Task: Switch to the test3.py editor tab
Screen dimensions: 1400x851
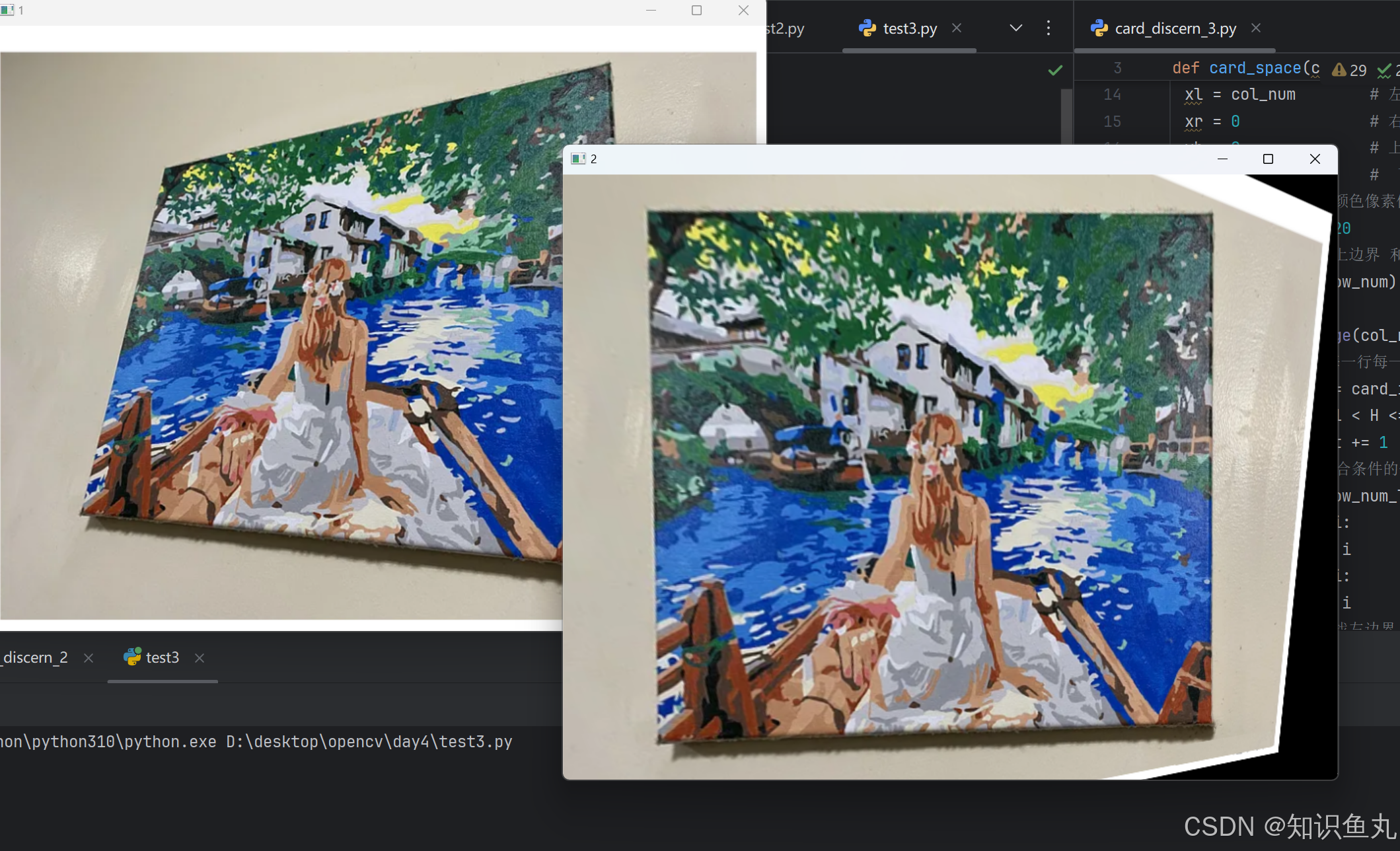Action: 909,28
